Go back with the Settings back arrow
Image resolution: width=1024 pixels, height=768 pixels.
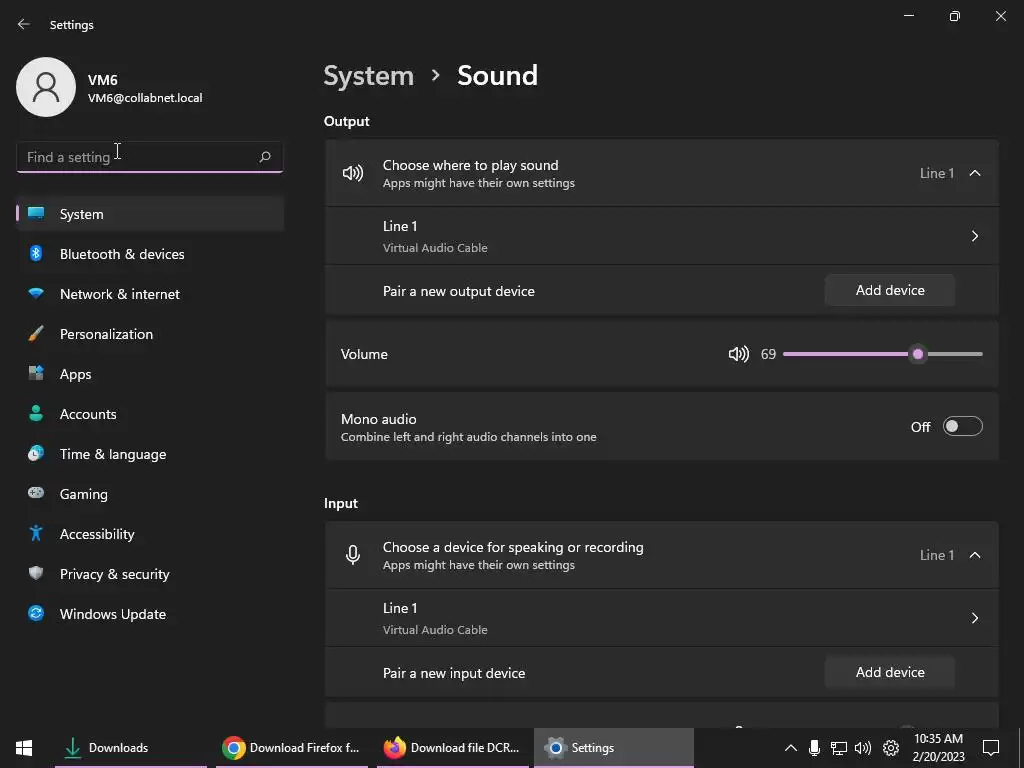click(x=24, y=24)
